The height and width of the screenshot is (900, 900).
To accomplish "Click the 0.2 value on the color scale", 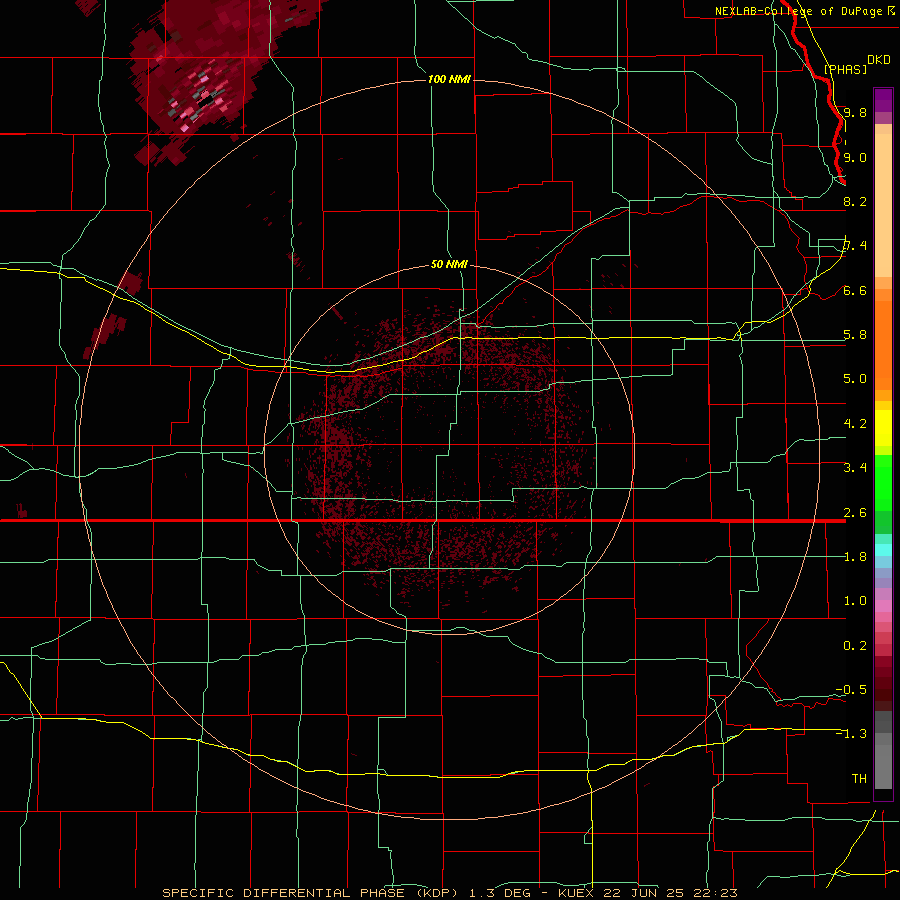I will point(855,645).
